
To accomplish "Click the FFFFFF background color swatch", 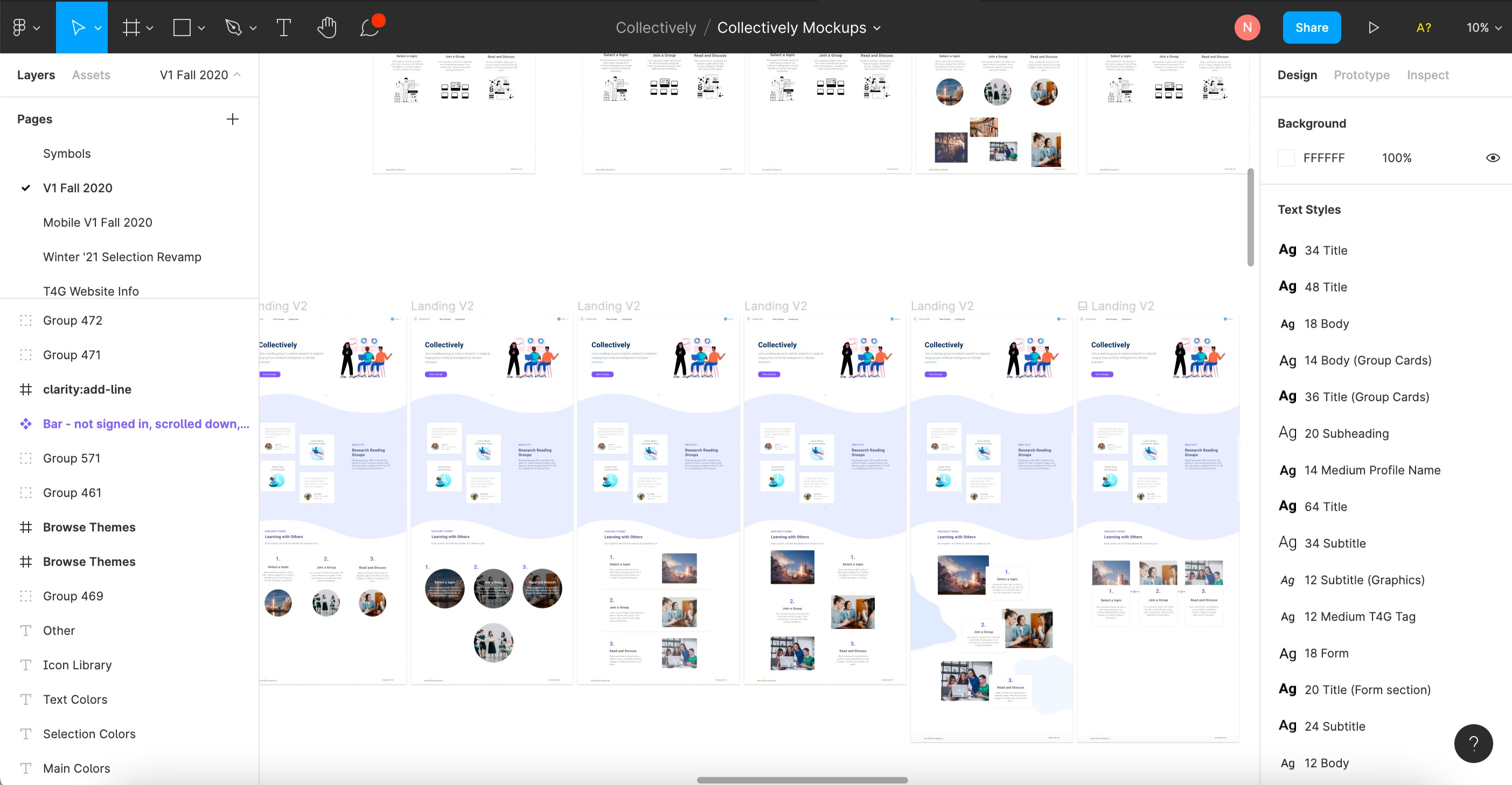I will (1286, 158).
